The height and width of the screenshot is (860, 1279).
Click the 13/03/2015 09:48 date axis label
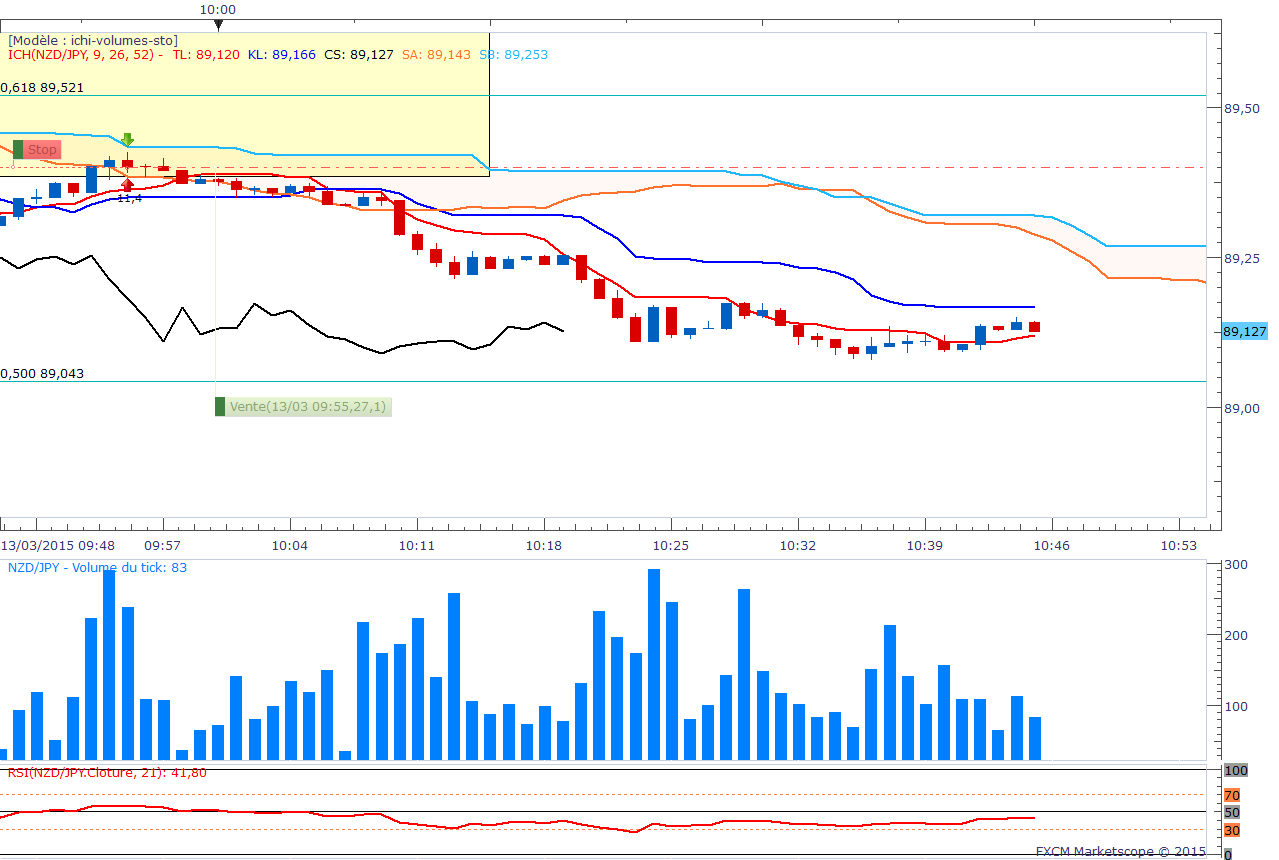click(57, 545)
